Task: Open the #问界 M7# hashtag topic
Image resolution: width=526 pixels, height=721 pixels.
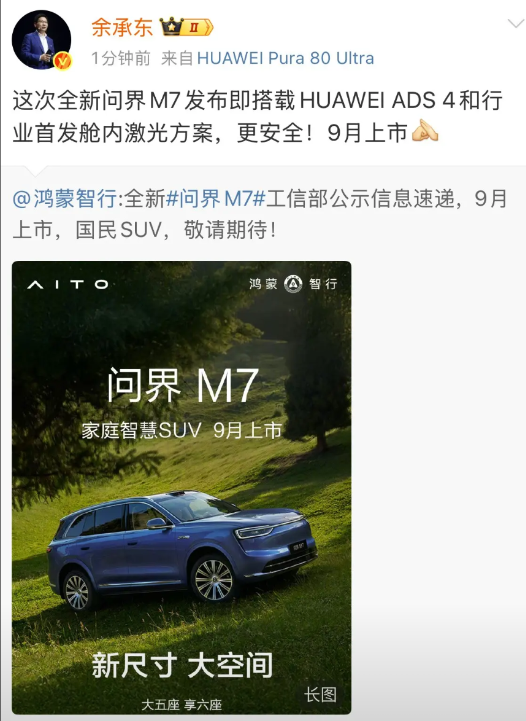Action: click(x=215, y=199)
